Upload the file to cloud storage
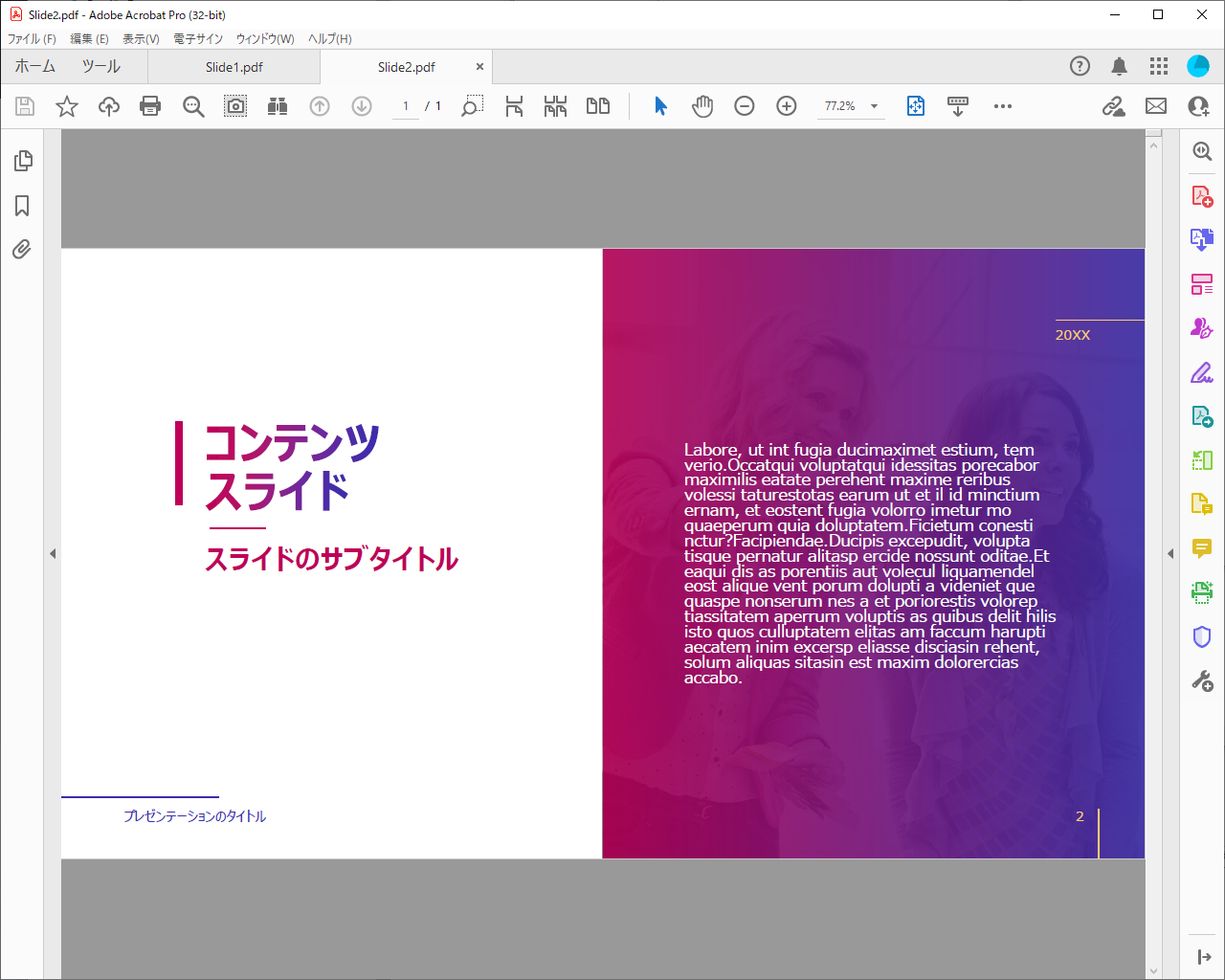Viewport: 1225px width, 980px height. (109, 106)
